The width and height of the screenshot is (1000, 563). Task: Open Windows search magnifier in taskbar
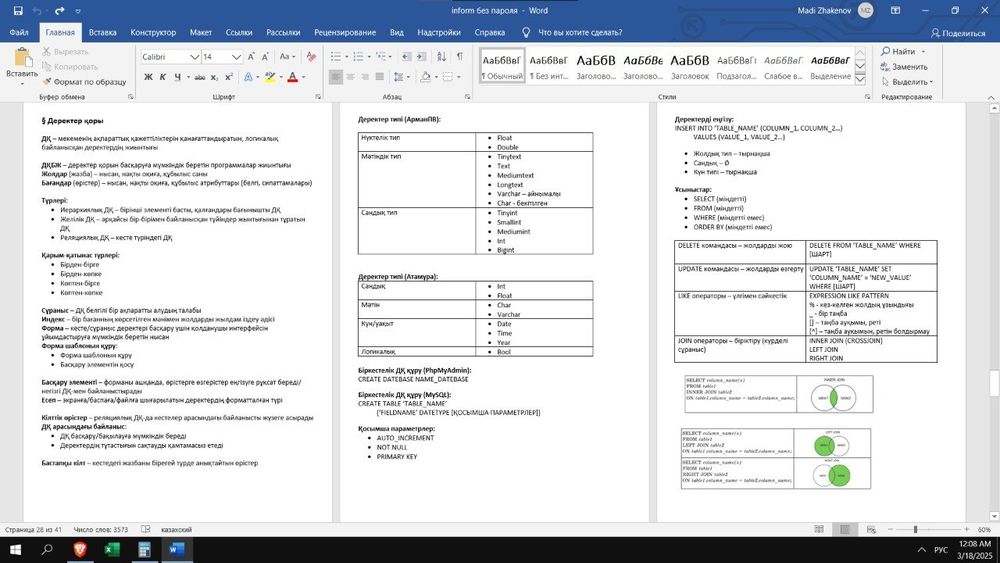pyautogui.click(x=47, y=550)
